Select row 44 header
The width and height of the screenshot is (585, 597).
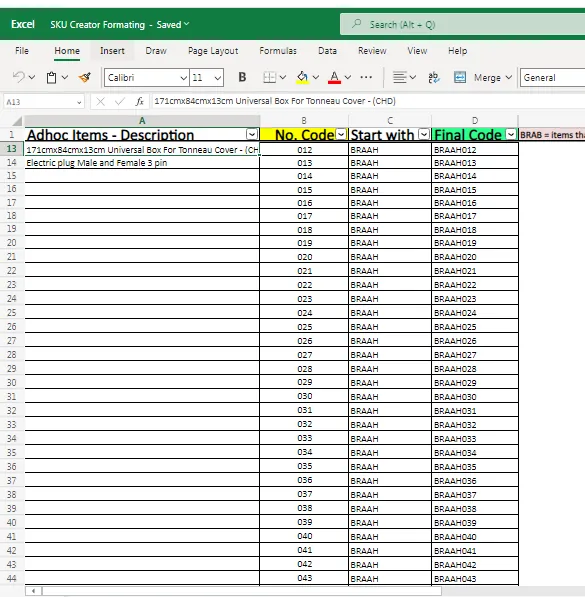(x=12, y=578)
